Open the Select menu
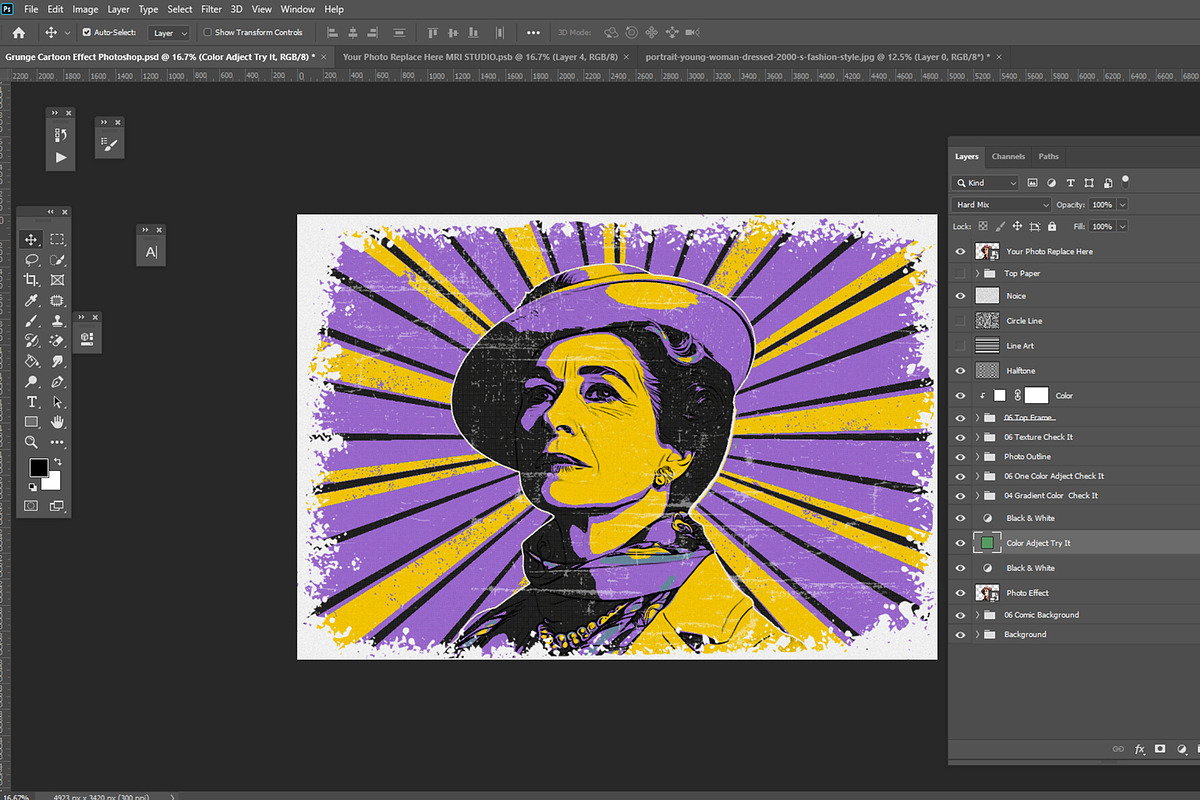 pos(180,9)
